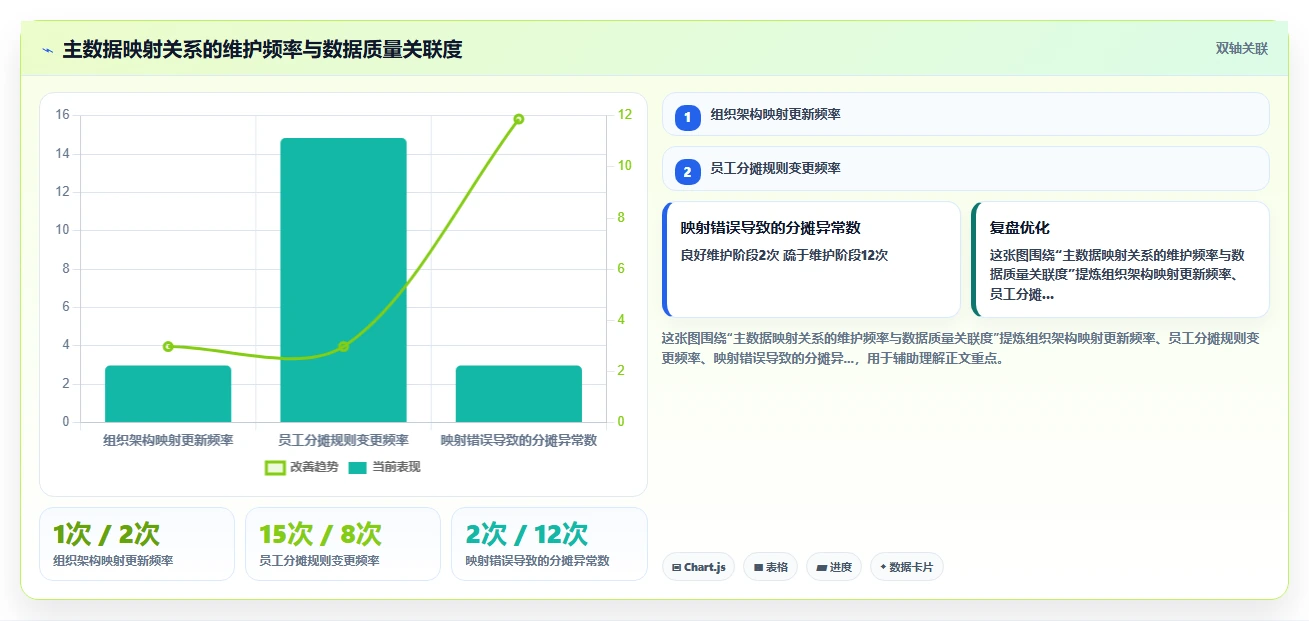Toggle the 改善趋势 legend item
Screen dimensions: 1309x621
301,467
